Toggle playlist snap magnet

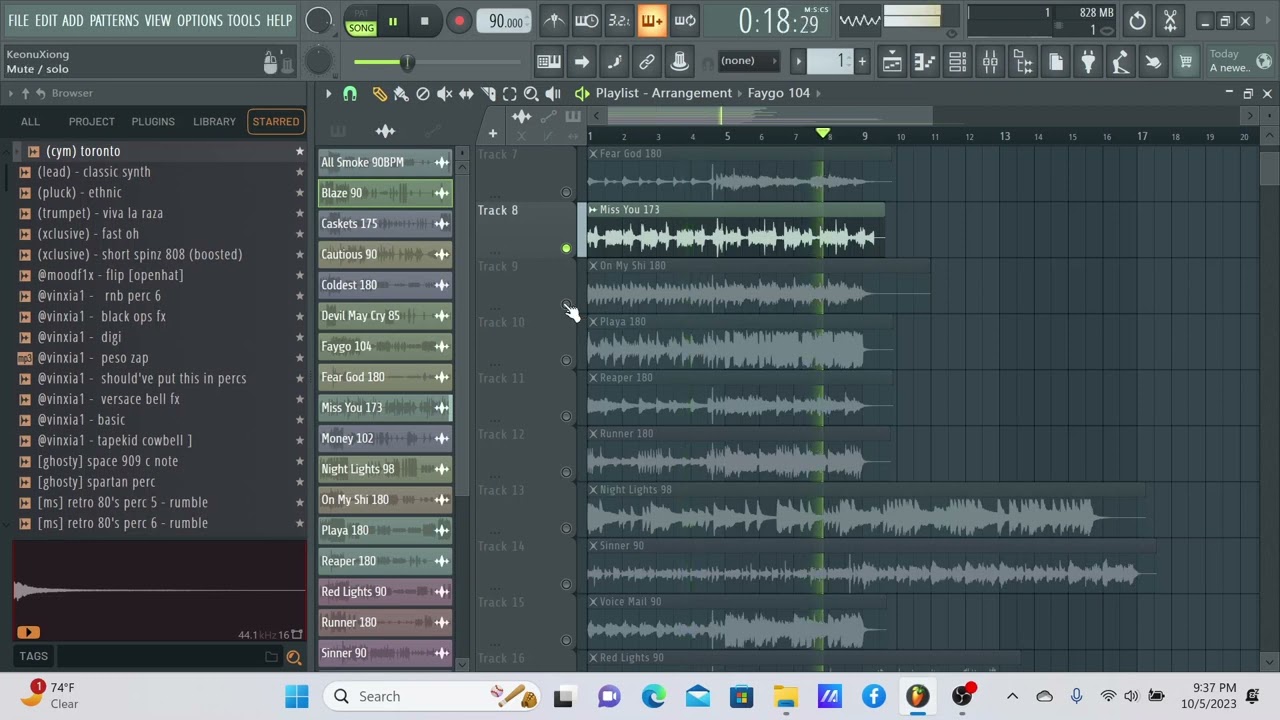point(349,93)
